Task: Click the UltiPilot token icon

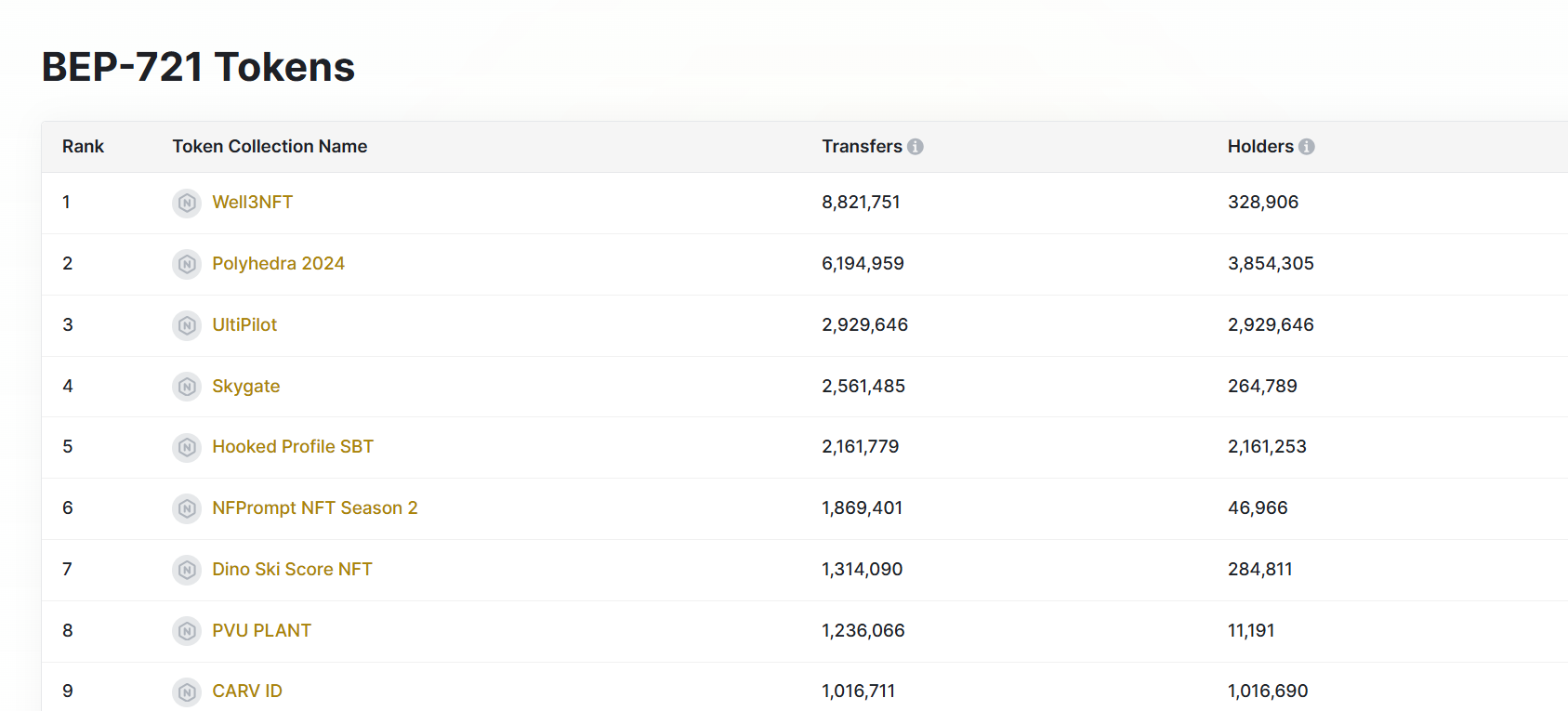Action: click(x=187, y=325)
